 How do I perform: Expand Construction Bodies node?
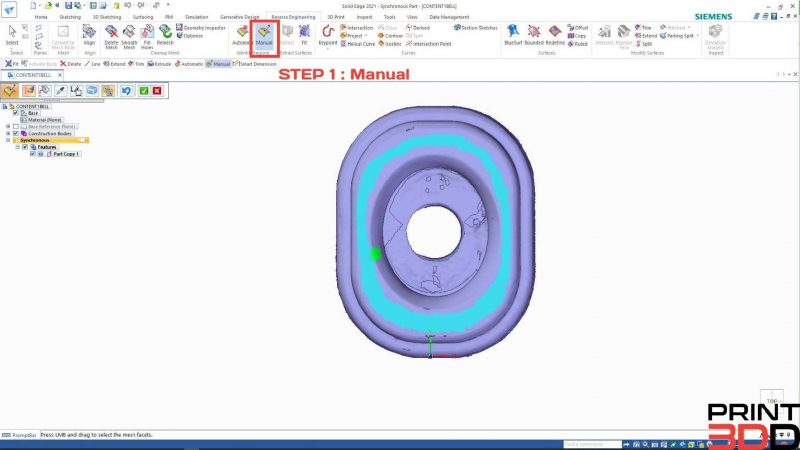8,133
